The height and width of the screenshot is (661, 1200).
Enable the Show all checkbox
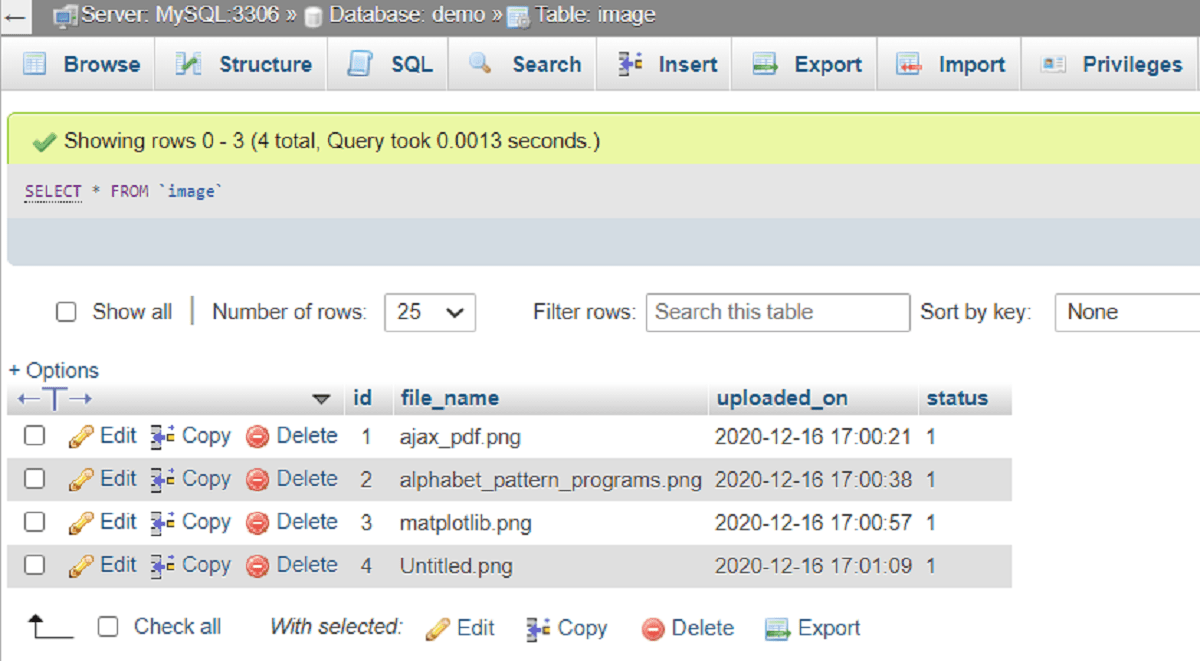click(x=66, y=311)
